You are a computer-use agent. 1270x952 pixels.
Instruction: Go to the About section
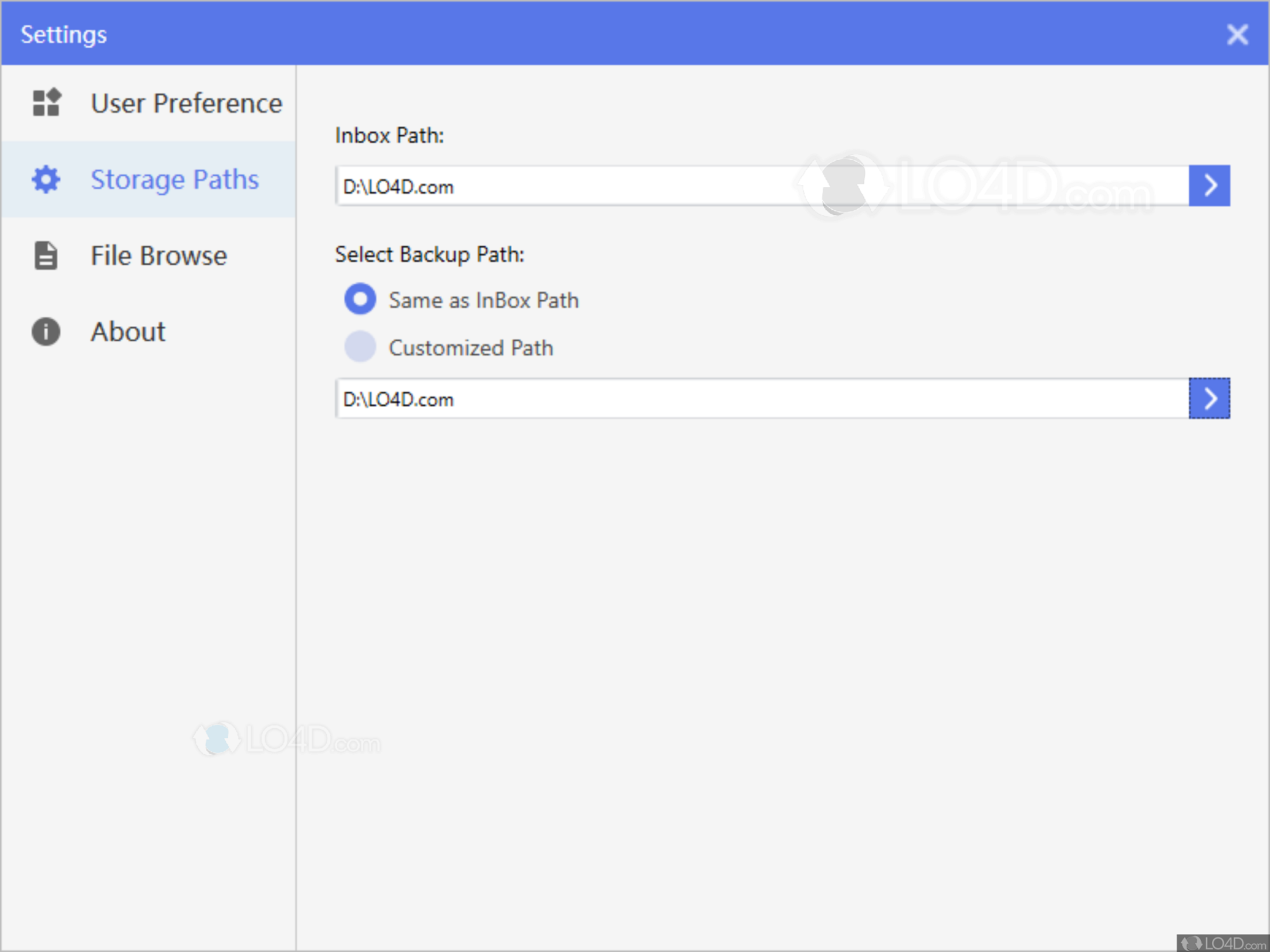coord(128,332)
